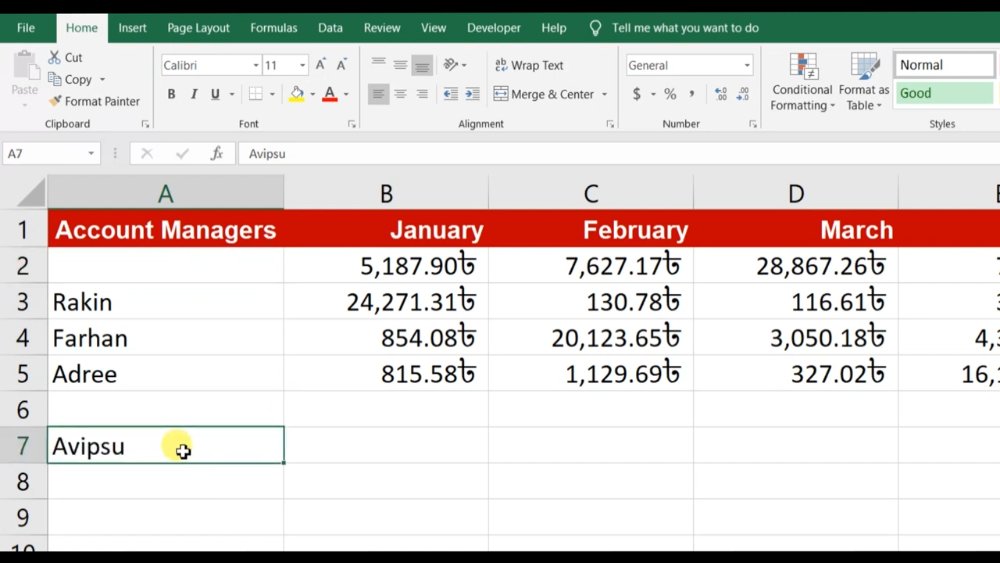Expand the Name Box A7 dropdown
This screenshot has width=1000, height=563.
(91, 154)
